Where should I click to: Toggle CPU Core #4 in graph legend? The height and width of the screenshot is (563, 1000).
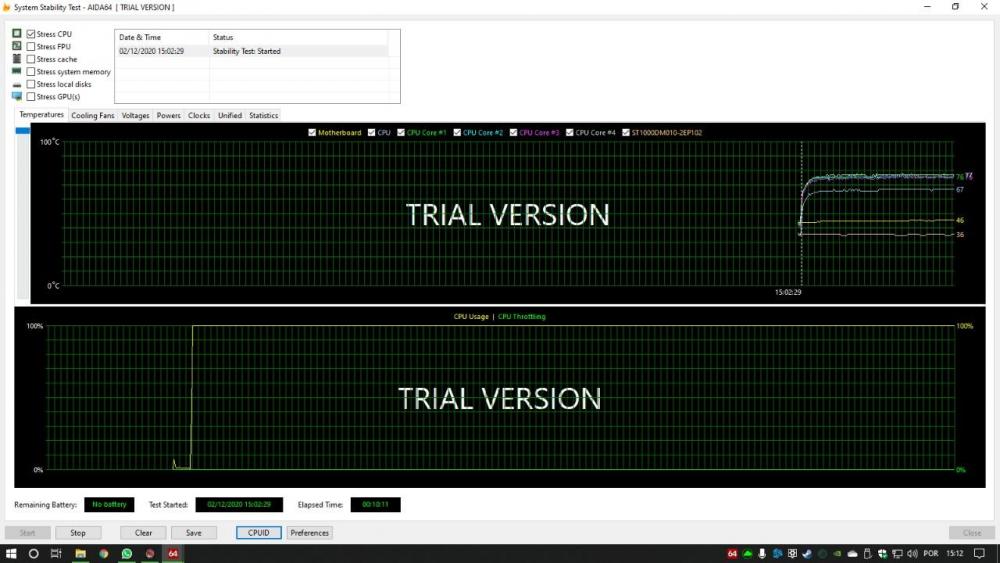point(570,132)
